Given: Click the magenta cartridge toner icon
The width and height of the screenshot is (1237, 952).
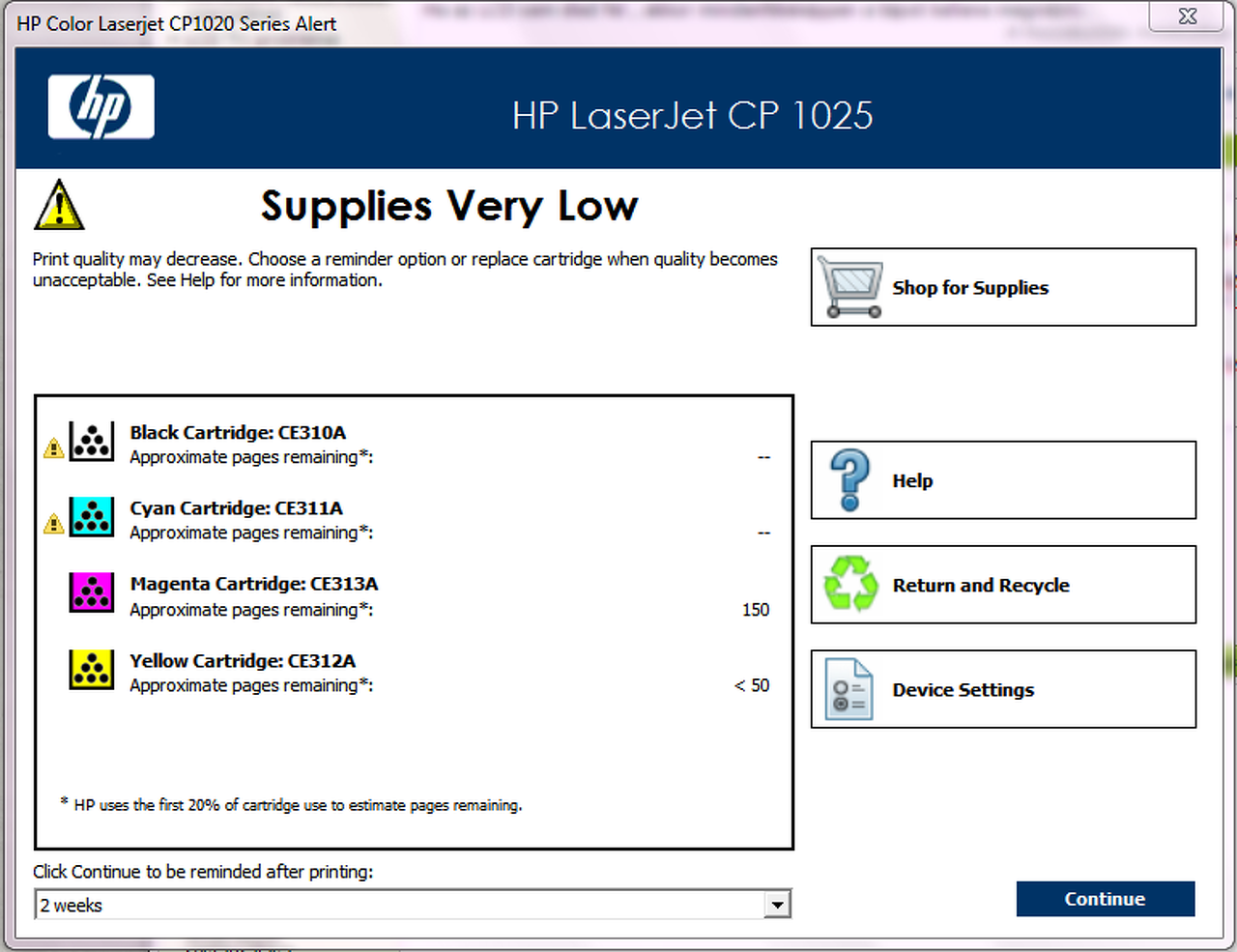Looking at the screenshot, I should [x=92, y=591].
